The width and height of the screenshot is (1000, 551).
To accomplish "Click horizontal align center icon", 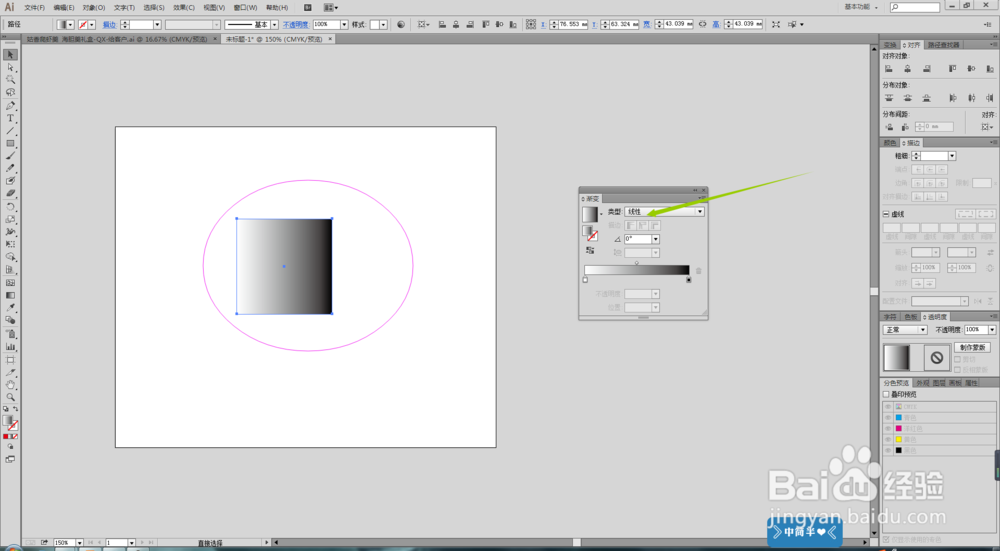I will click(x=908, y=68).
